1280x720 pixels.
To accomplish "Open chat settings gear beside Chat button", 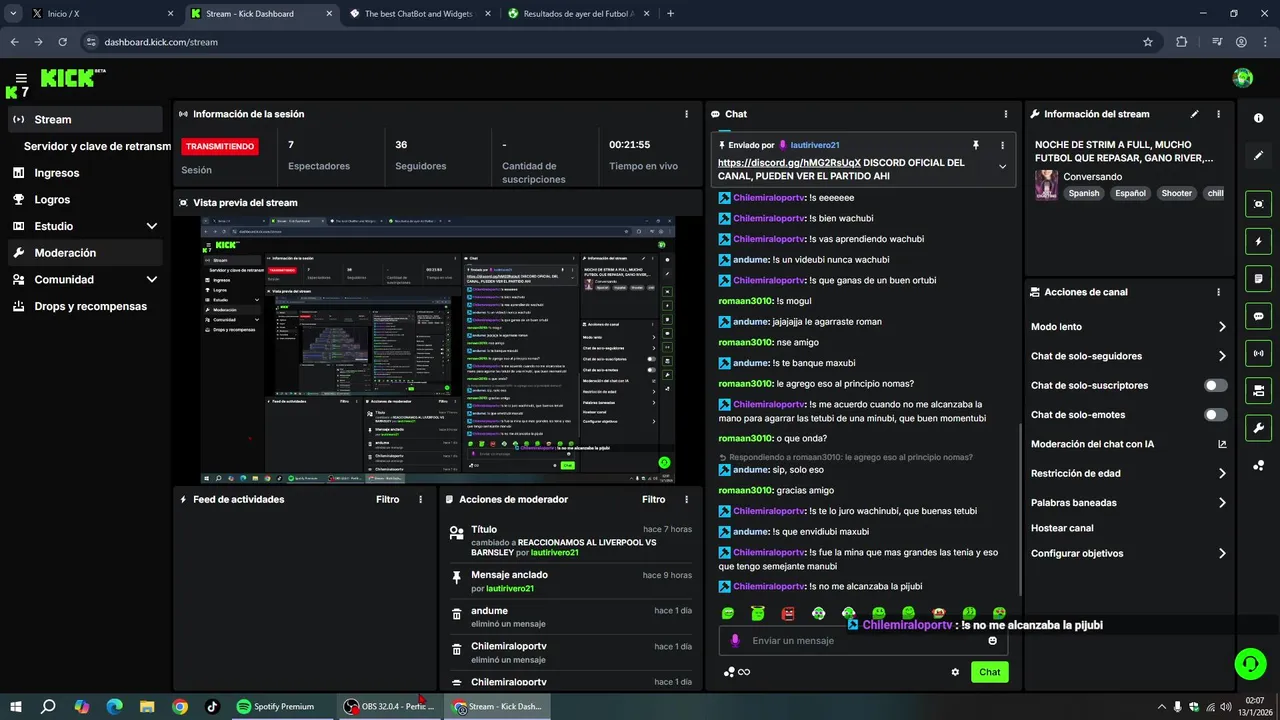I will (955, 672).
